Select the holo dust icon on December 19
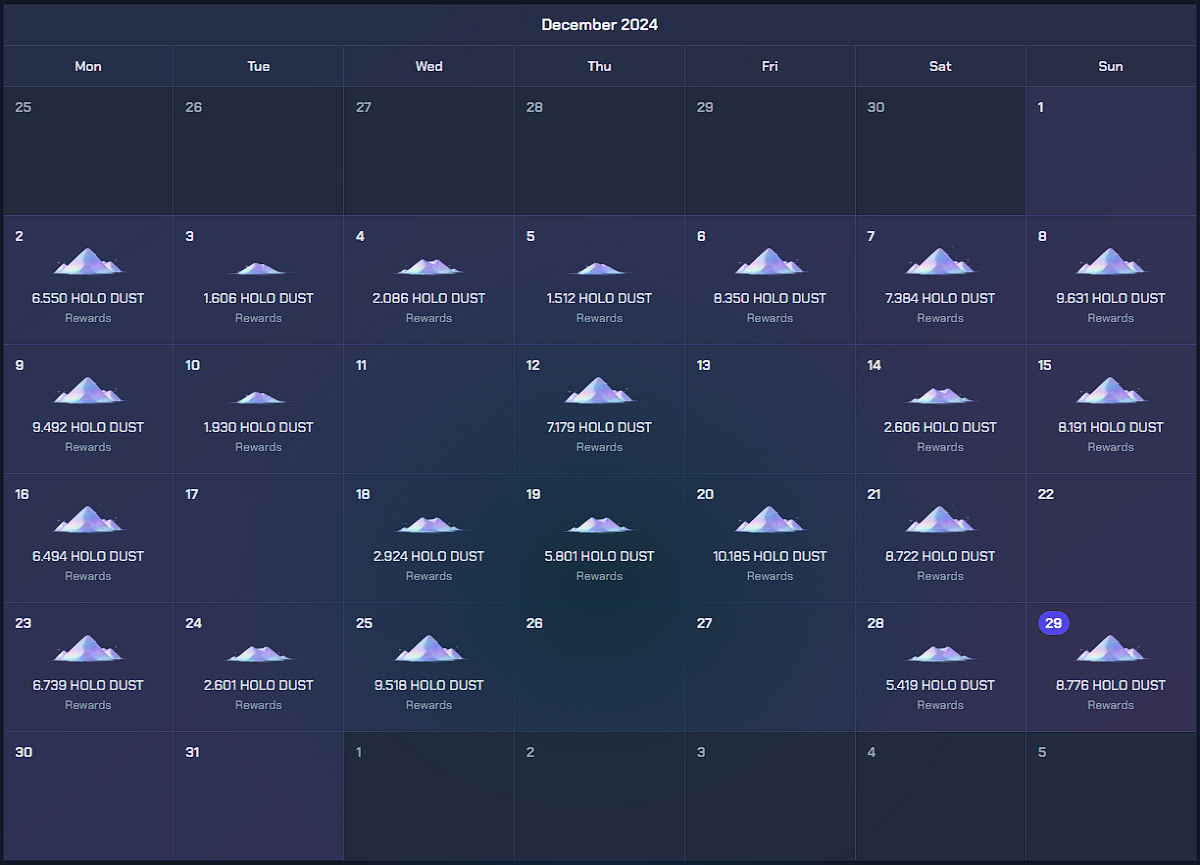1200x865 pixels. pyautogui.click(x=599, y=523)
